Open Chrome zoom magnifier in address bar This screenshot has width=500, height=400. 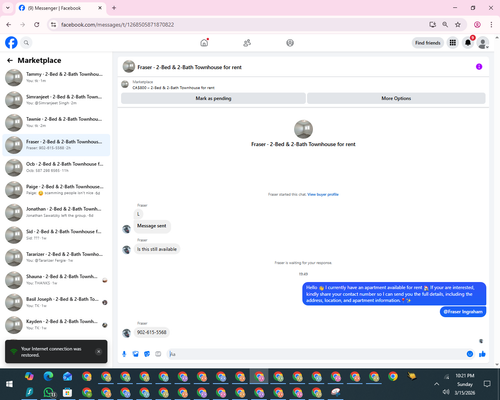click(445, 24)
